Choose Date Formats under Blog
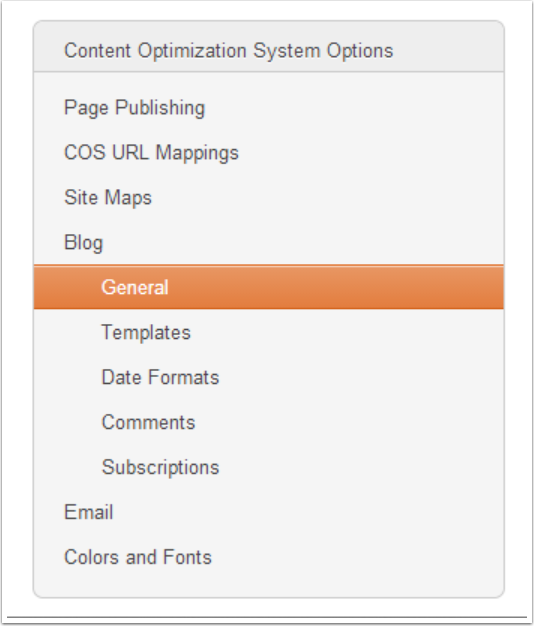Viewport: 534px width, 626px height. 160,378
